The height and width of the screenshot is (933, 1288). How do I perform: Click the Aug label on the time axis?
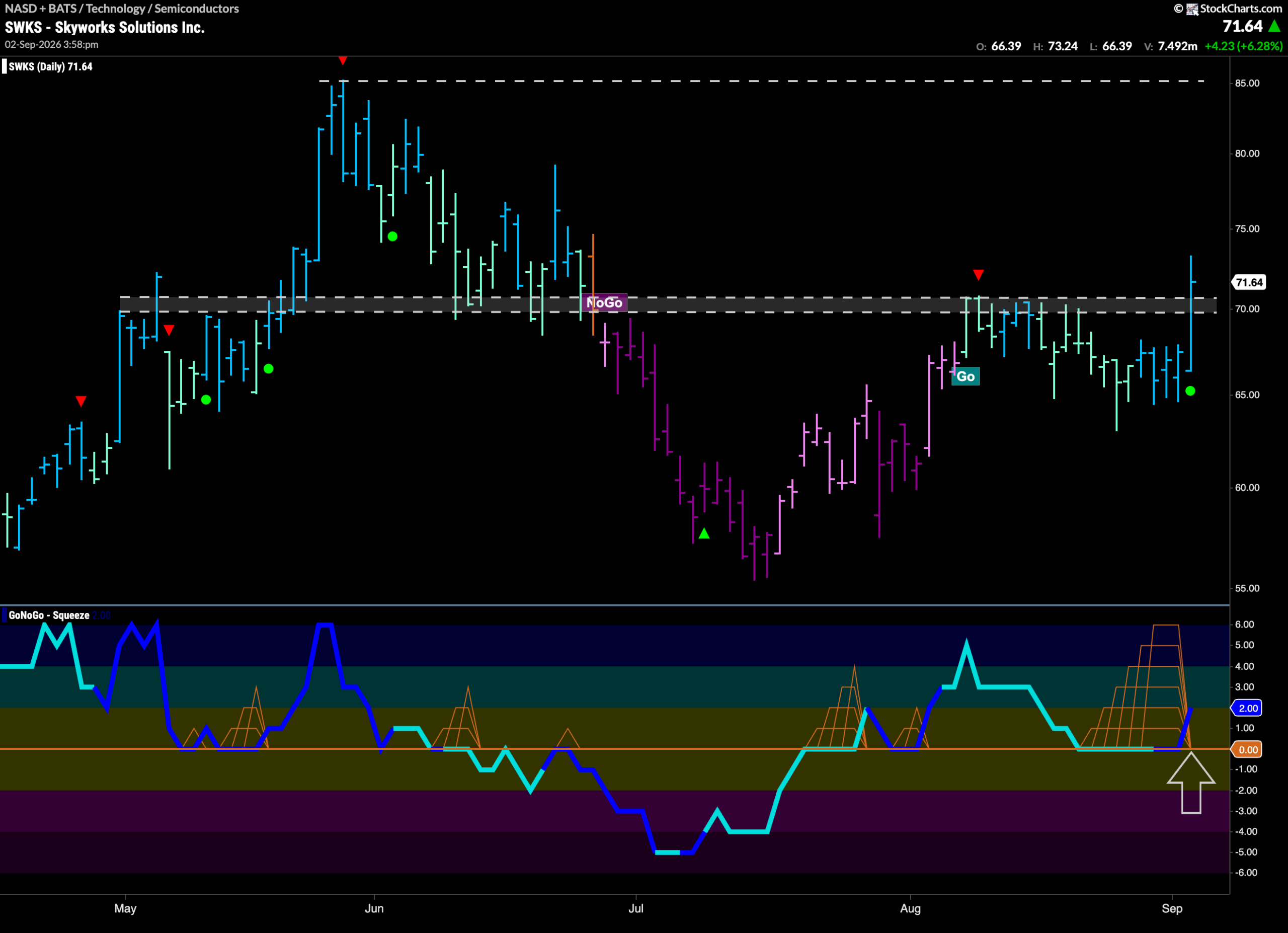[910, 908]
